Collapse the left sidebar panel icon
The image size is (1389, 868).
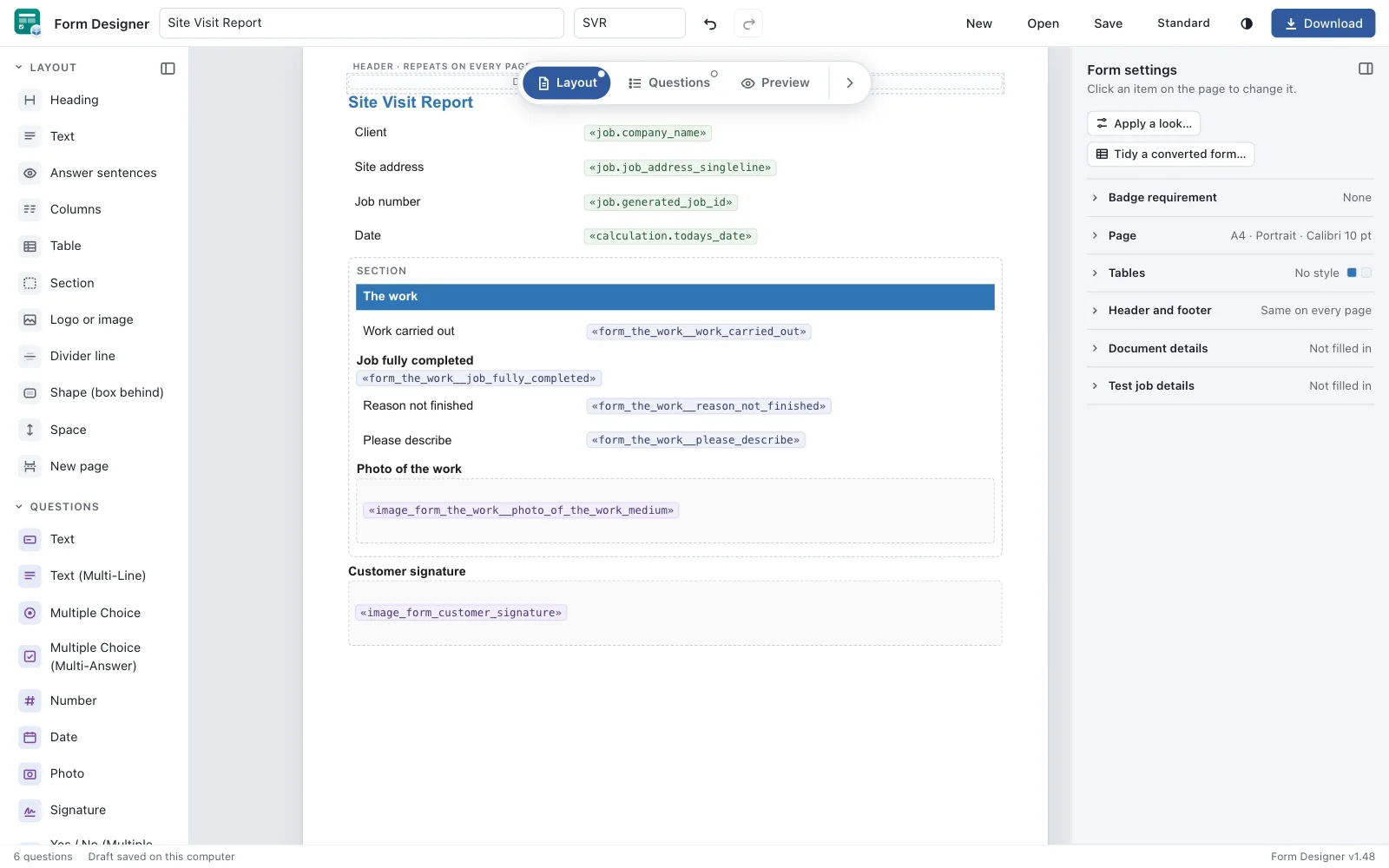tap(168, 68)
